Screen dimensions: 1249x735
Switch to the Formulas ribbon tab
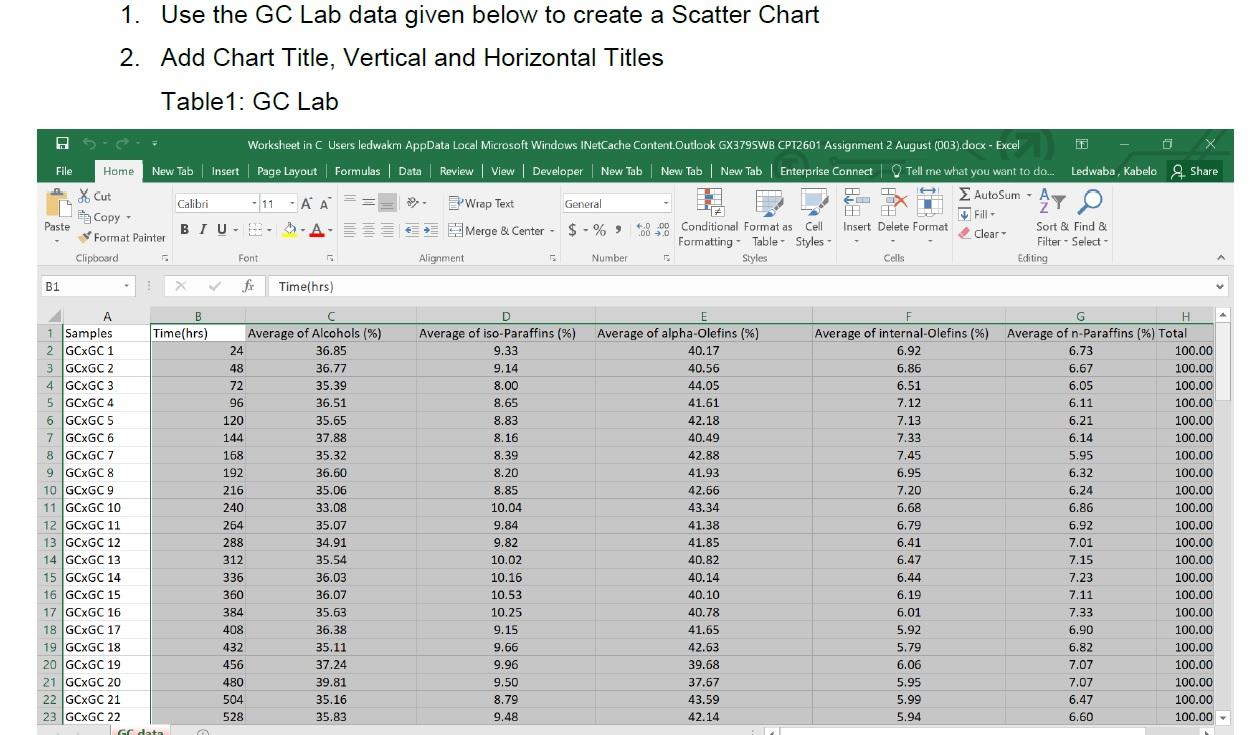[x=358, y=171]
